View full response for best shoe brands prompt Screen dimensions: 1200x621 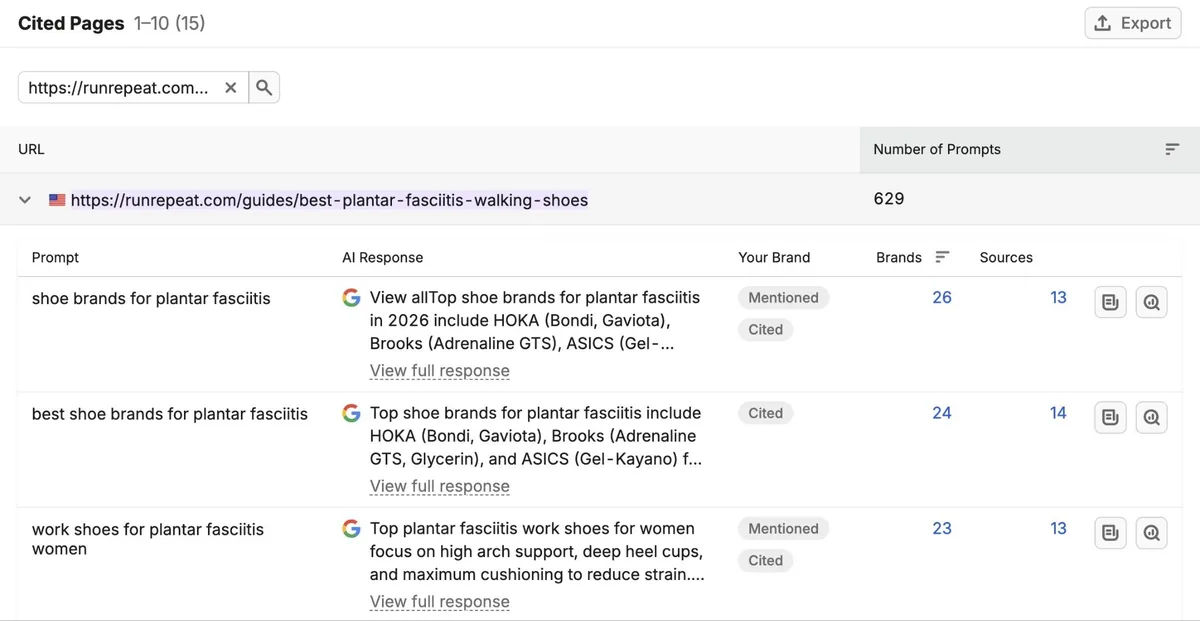(x=440, y=487)
